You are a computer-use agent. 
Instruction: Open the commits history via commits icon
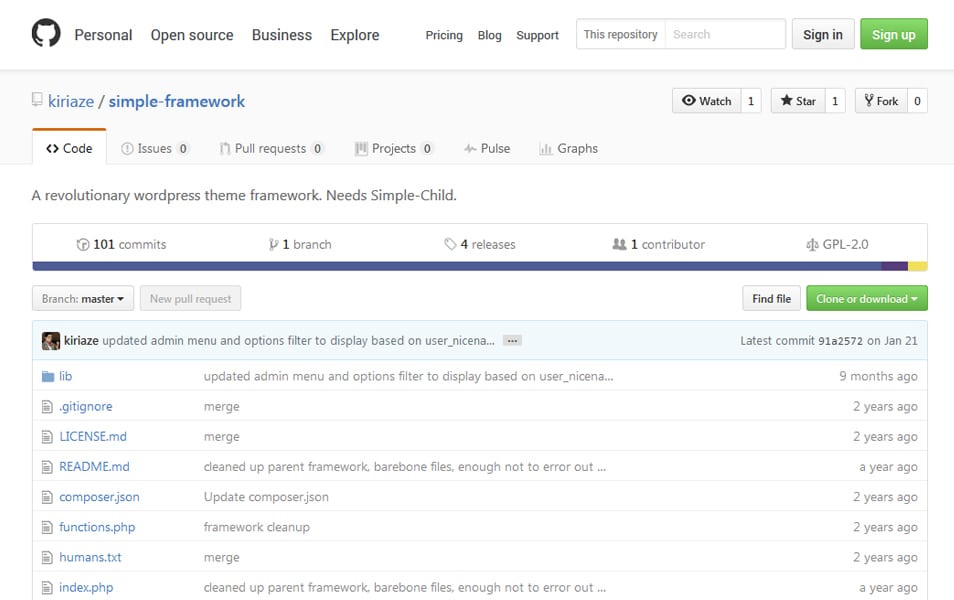[84, 244]
